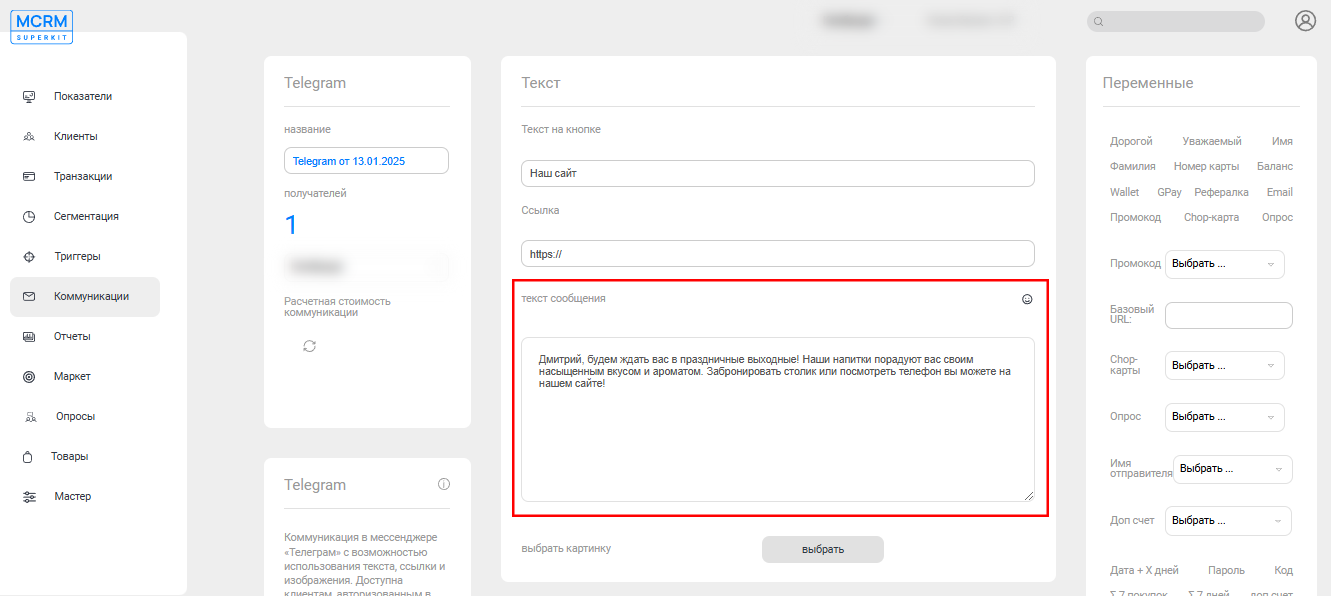Open the Маркет sidebar icon
The width and height of the screenshot is (1331, 596).
coord(29,377)
